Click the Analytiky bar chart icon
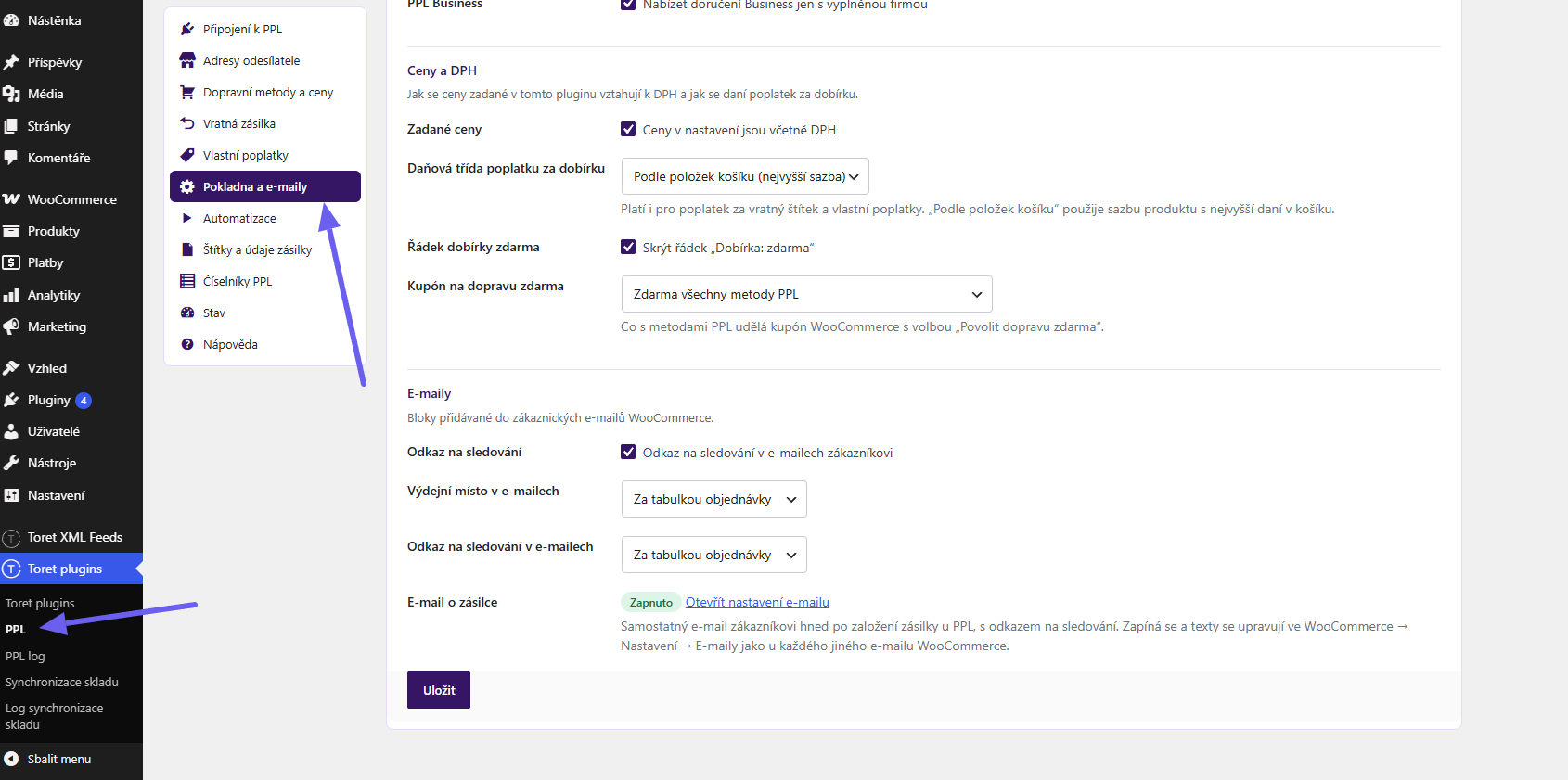The height and width of the screenshot is (780, 1568). [x=11, y=295]
